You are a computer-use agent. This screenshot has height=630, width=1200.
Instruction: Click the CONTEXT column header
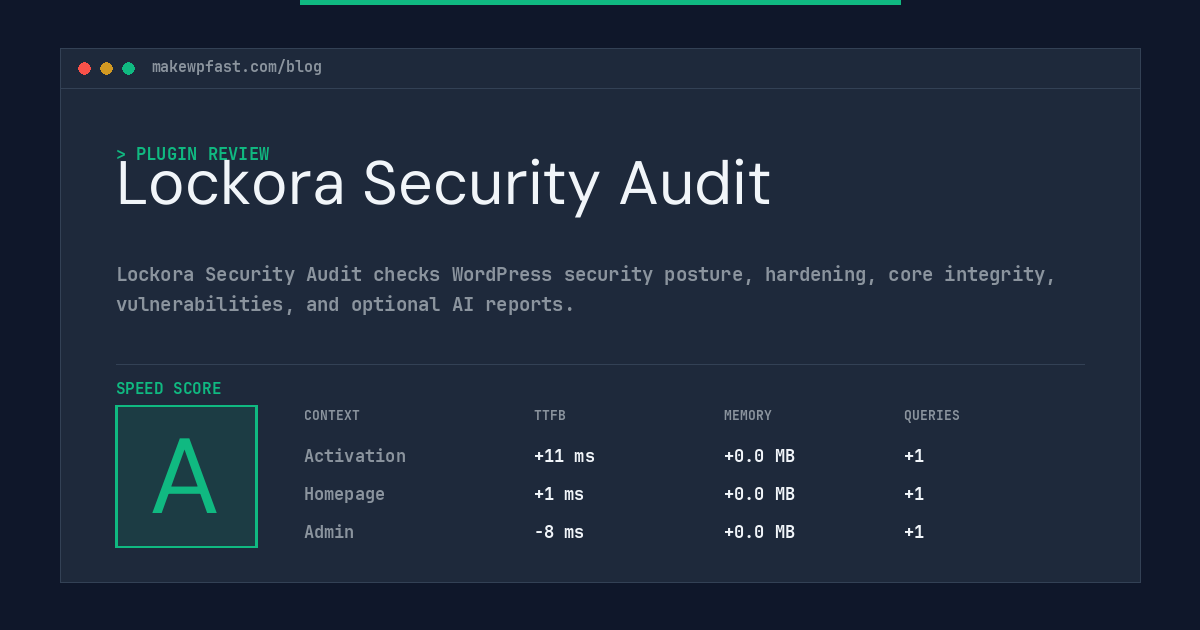[x=332, y=416]
